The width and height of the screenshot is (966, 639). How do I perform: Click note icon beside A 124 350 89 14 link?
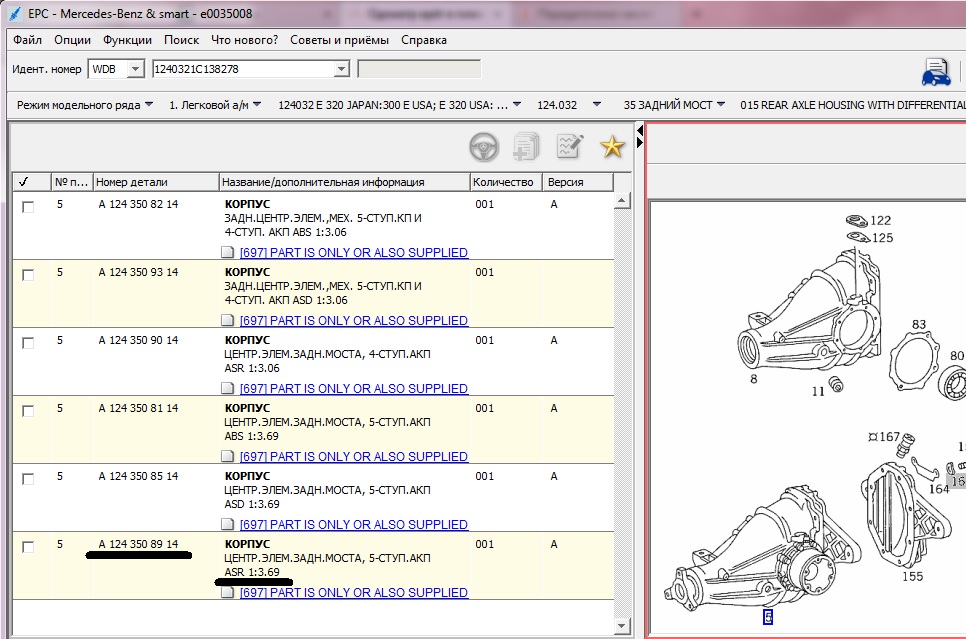227,592
